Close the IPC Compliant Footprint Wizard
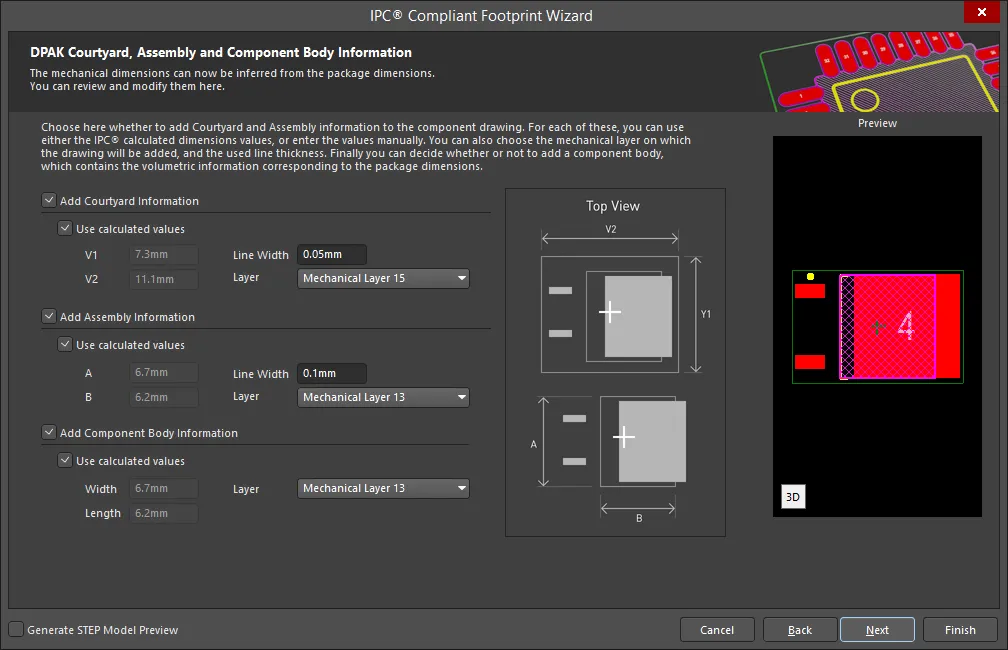1008x650 pixels. coord(982,12)
